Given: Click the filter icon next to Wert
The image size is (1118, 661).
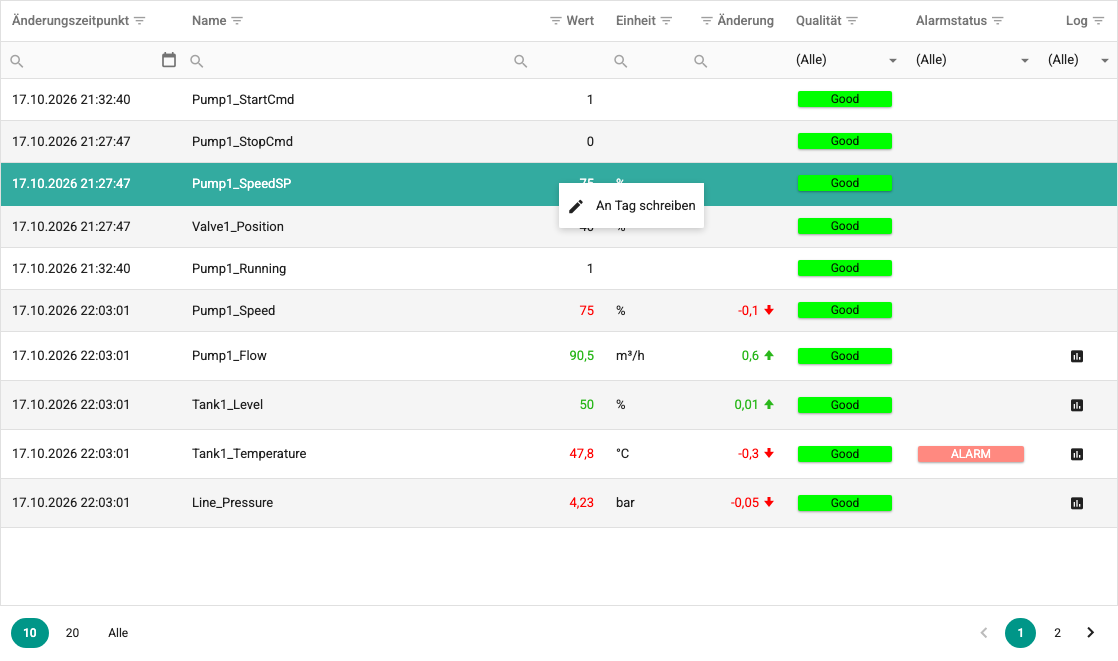Looking at the screenshot, I should [x=555, y=21].
